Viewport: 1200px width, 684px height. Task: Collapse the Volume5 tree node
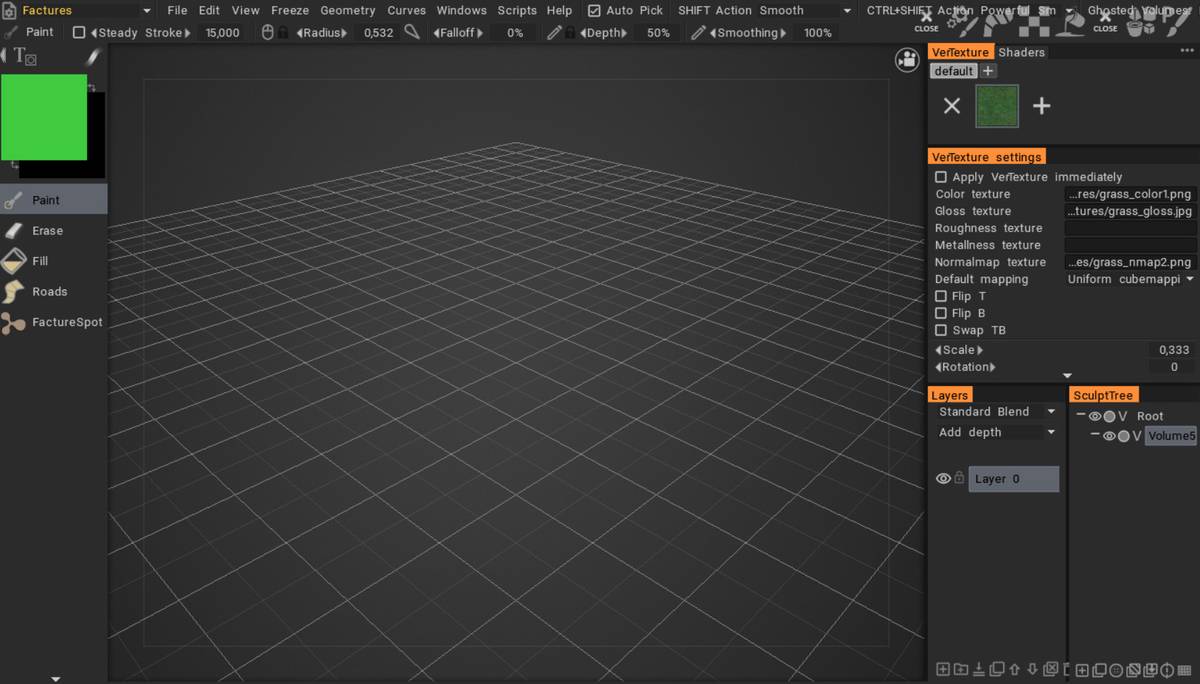[x=1095, y=435]
